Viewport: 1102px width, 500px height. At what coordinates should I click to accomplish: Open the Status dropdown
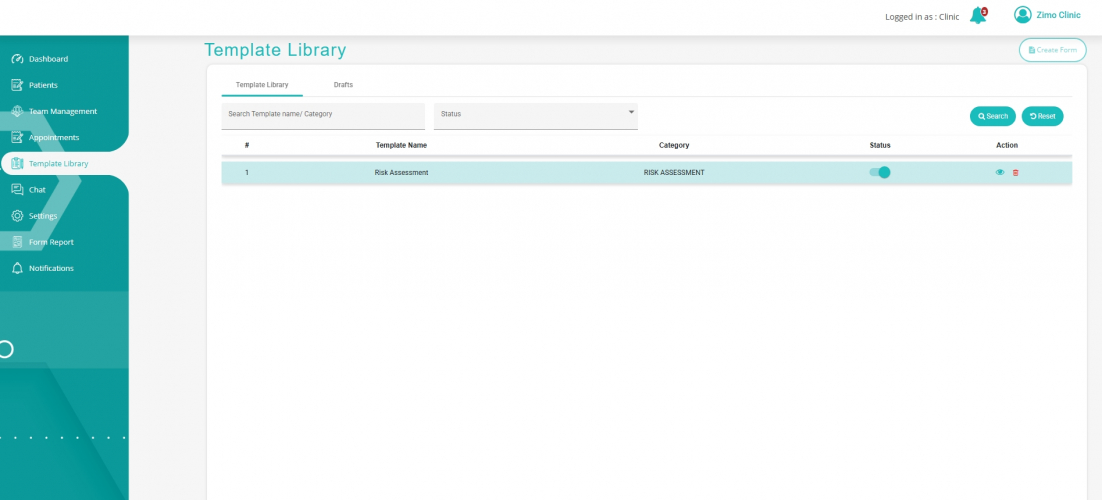[536, 116]
